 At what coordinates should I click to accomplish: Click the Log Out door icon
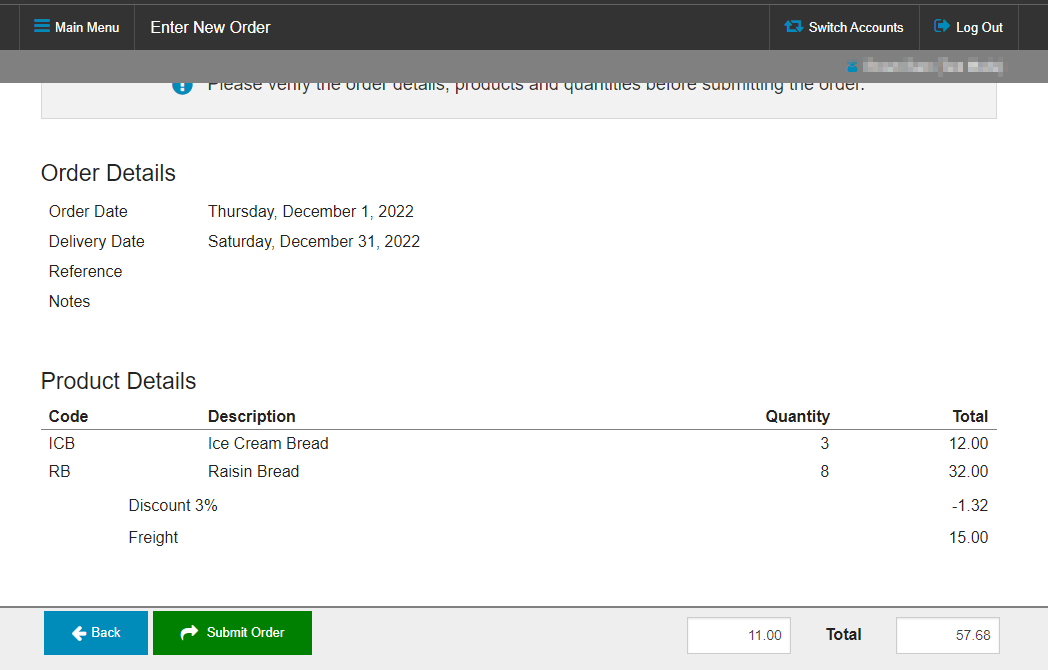(942, 26)
